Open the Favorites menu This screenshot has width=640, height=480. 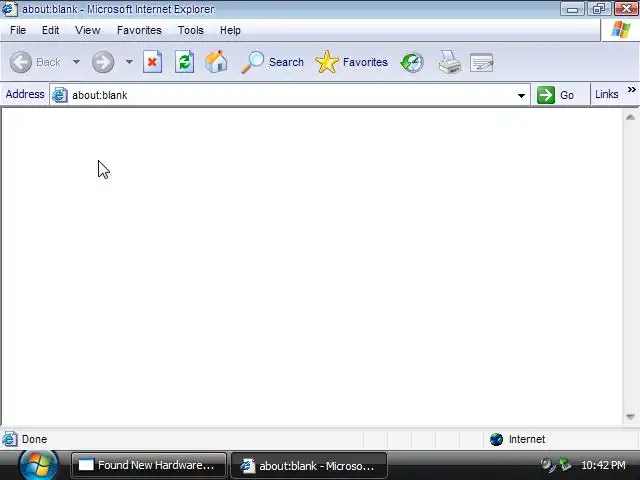(x=139, y=30)
